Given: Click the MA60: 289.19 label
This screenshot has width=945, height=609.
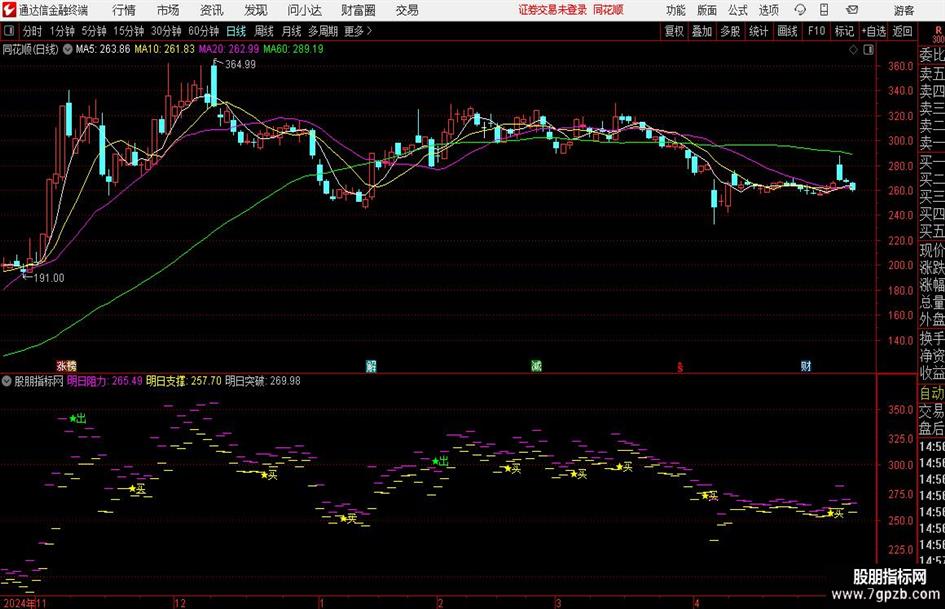Looking at the screenshot, I should pos(294,49).
